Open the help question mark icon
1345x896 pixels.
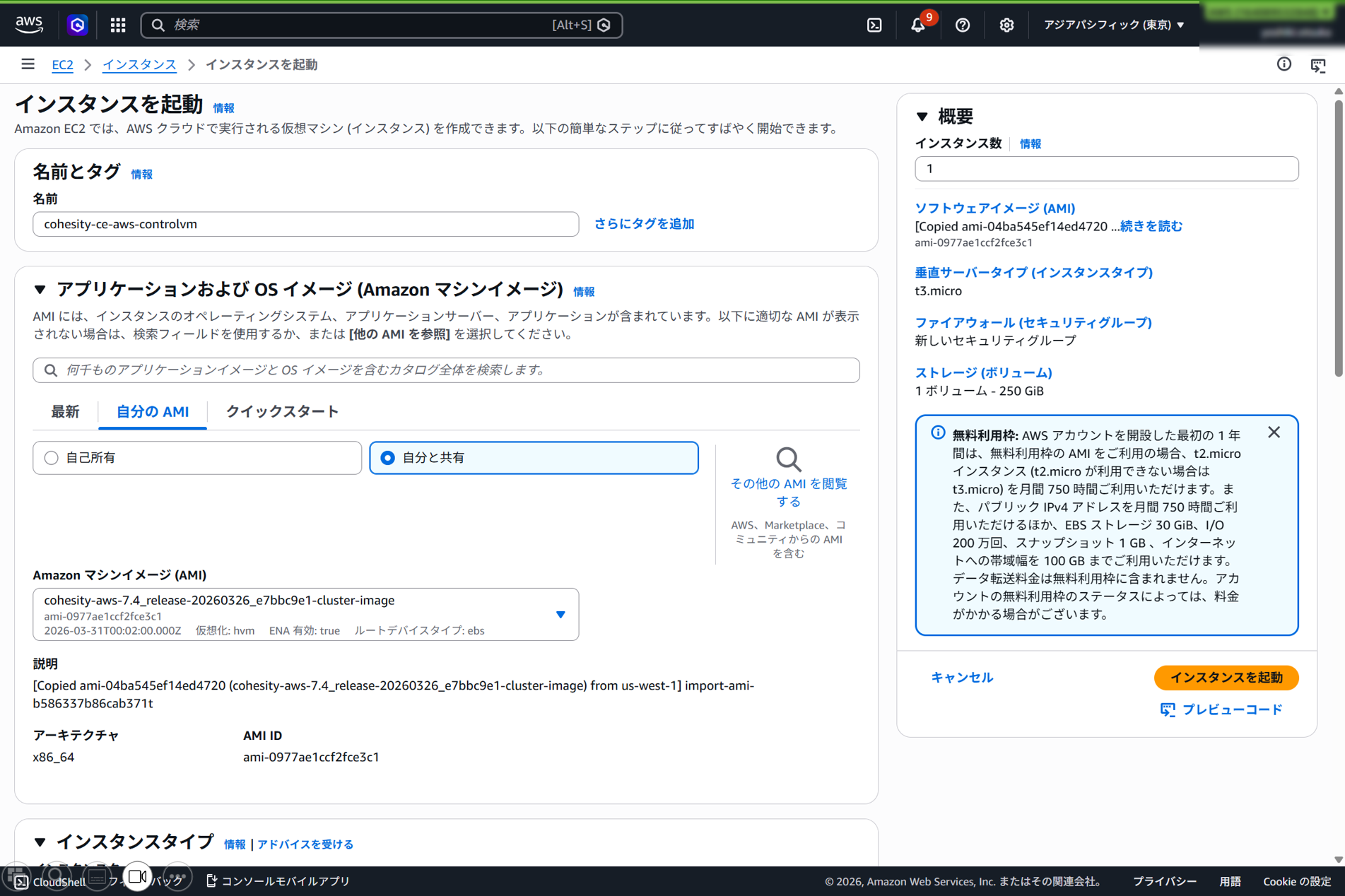click(x=963, y=25)
